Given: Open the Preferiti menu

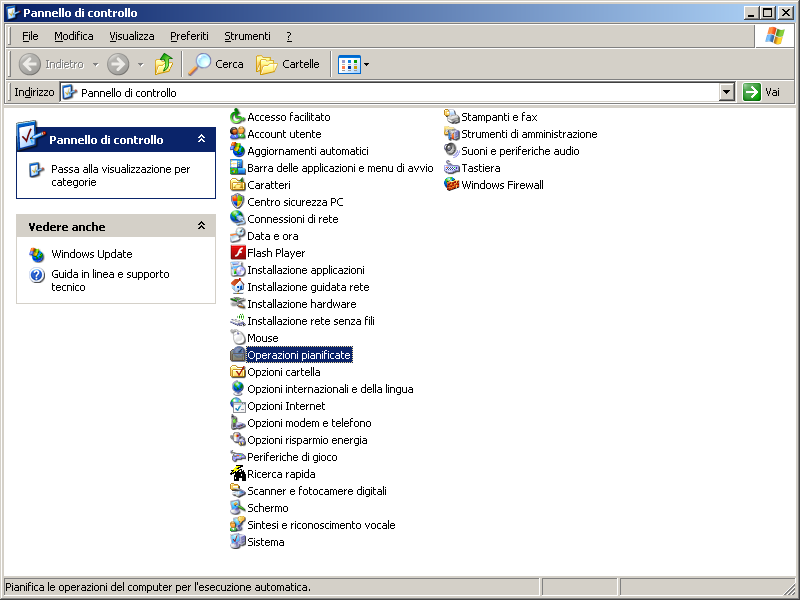Looking at the screenshot, I should point(189,36).
